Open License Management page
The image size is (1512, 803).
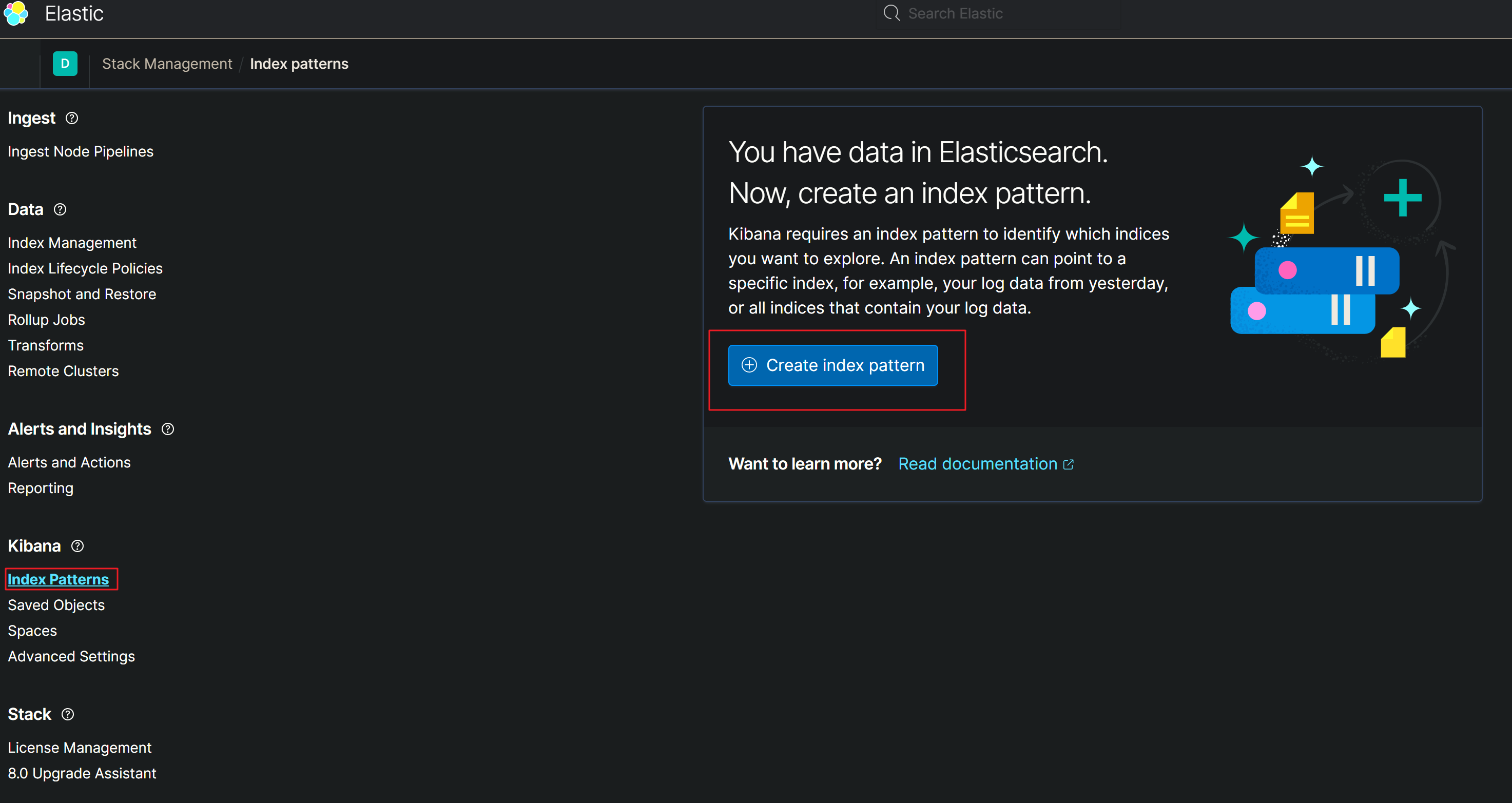tap(79, 747)
